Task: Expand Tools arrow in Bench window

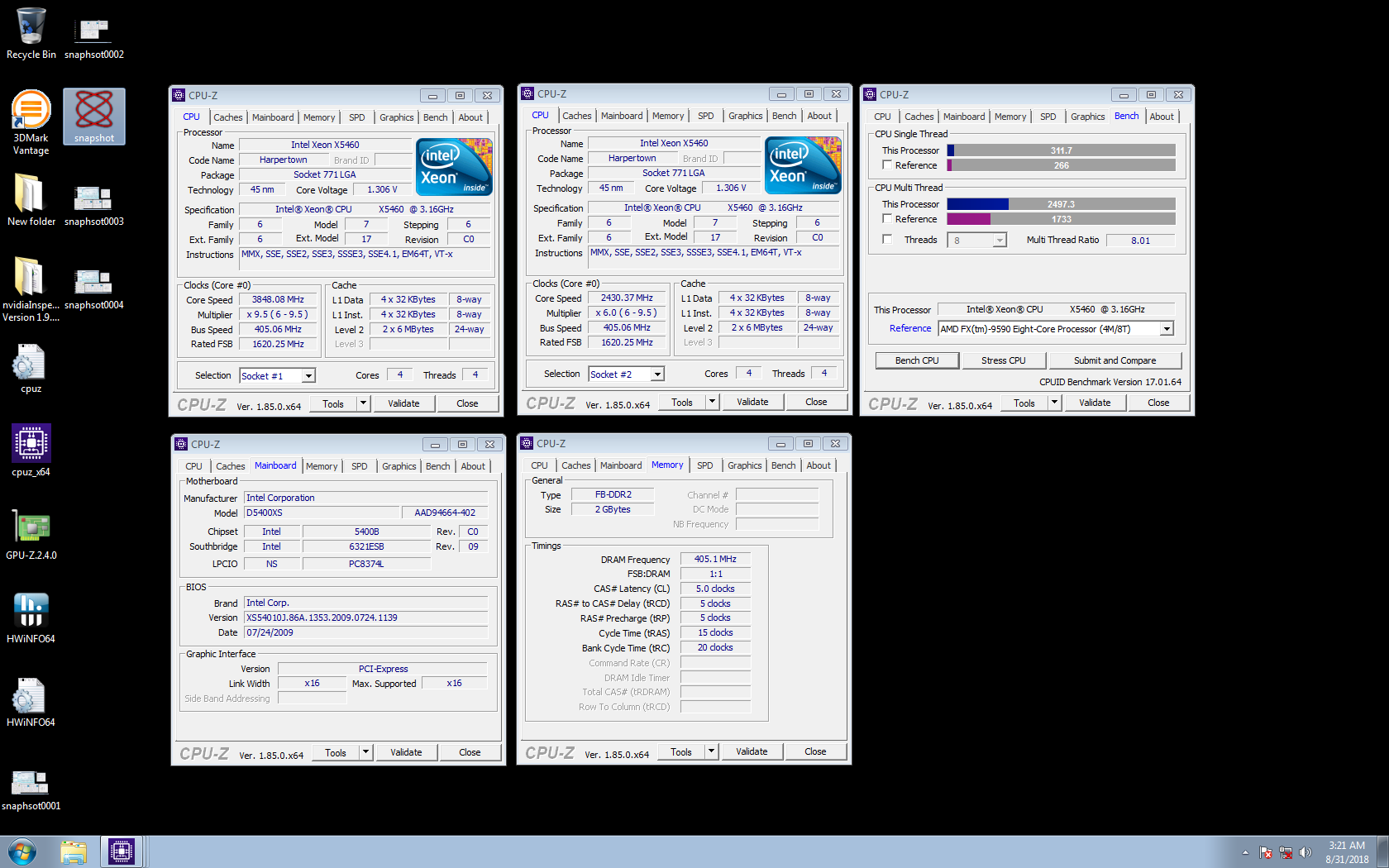Action: 1054,403
